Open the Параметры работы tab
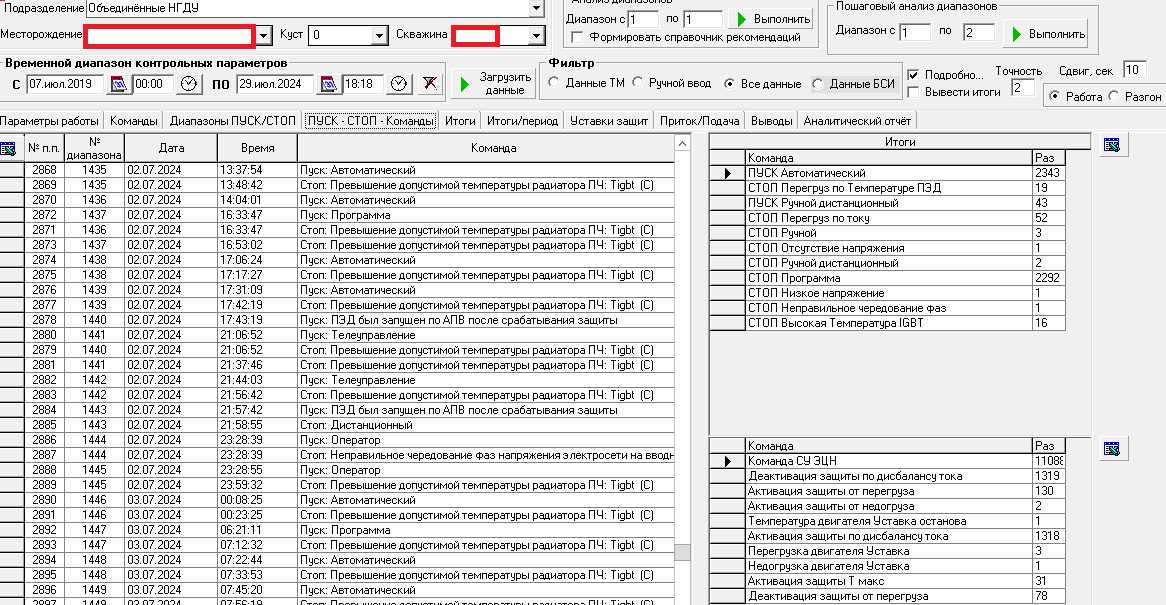This screenshot has height=605, width=1166. 50,120
